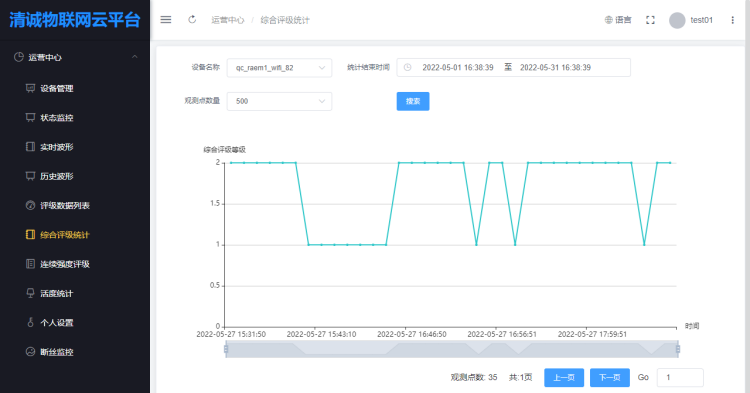Expand the 设备名称 dropdown qc_raem1_wifi_82
The height and width of the screenshot is (393, 750).
(279, 67)
